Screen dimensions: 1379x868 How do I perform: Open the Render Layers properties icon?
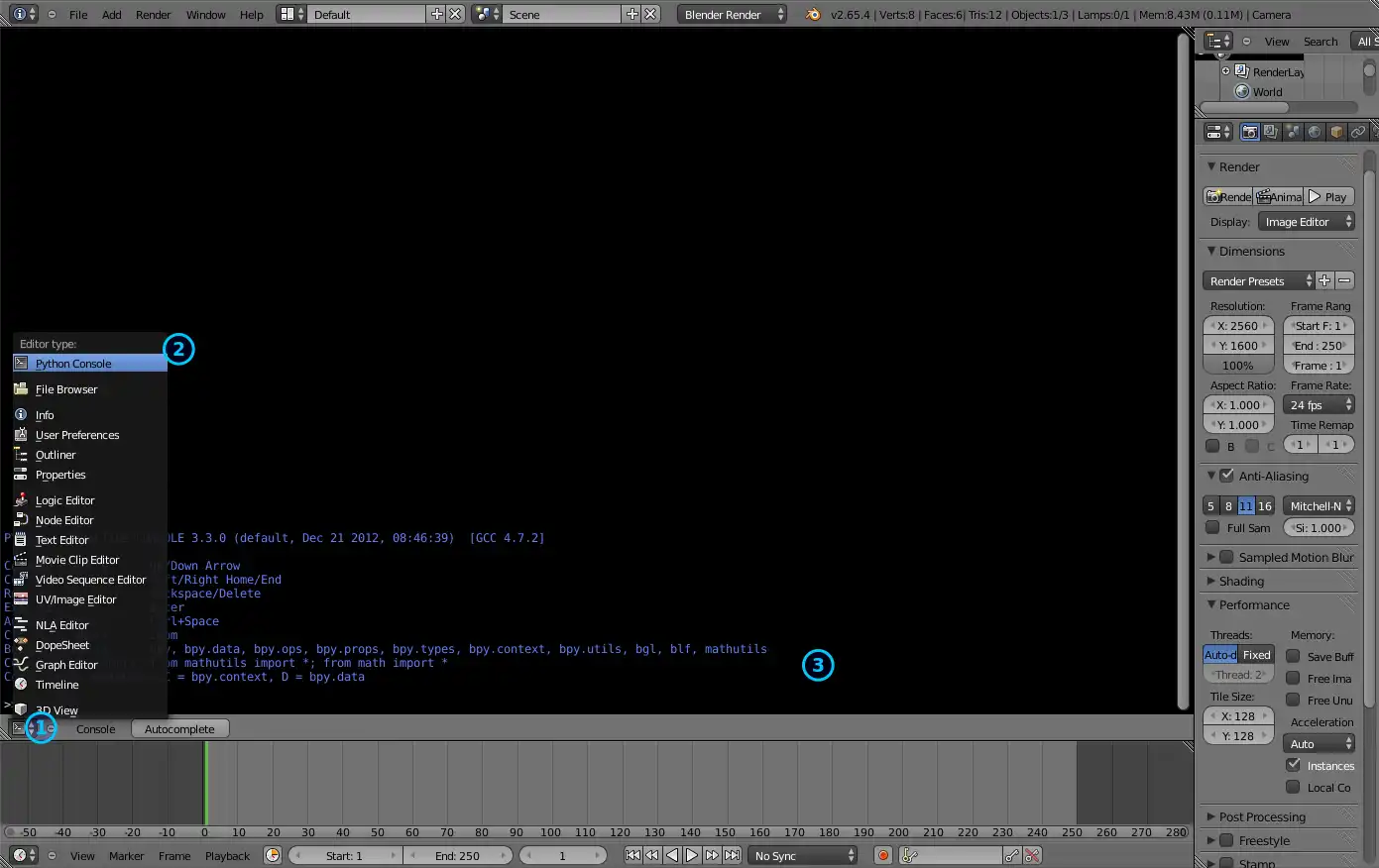click(x=1268, y=131)
